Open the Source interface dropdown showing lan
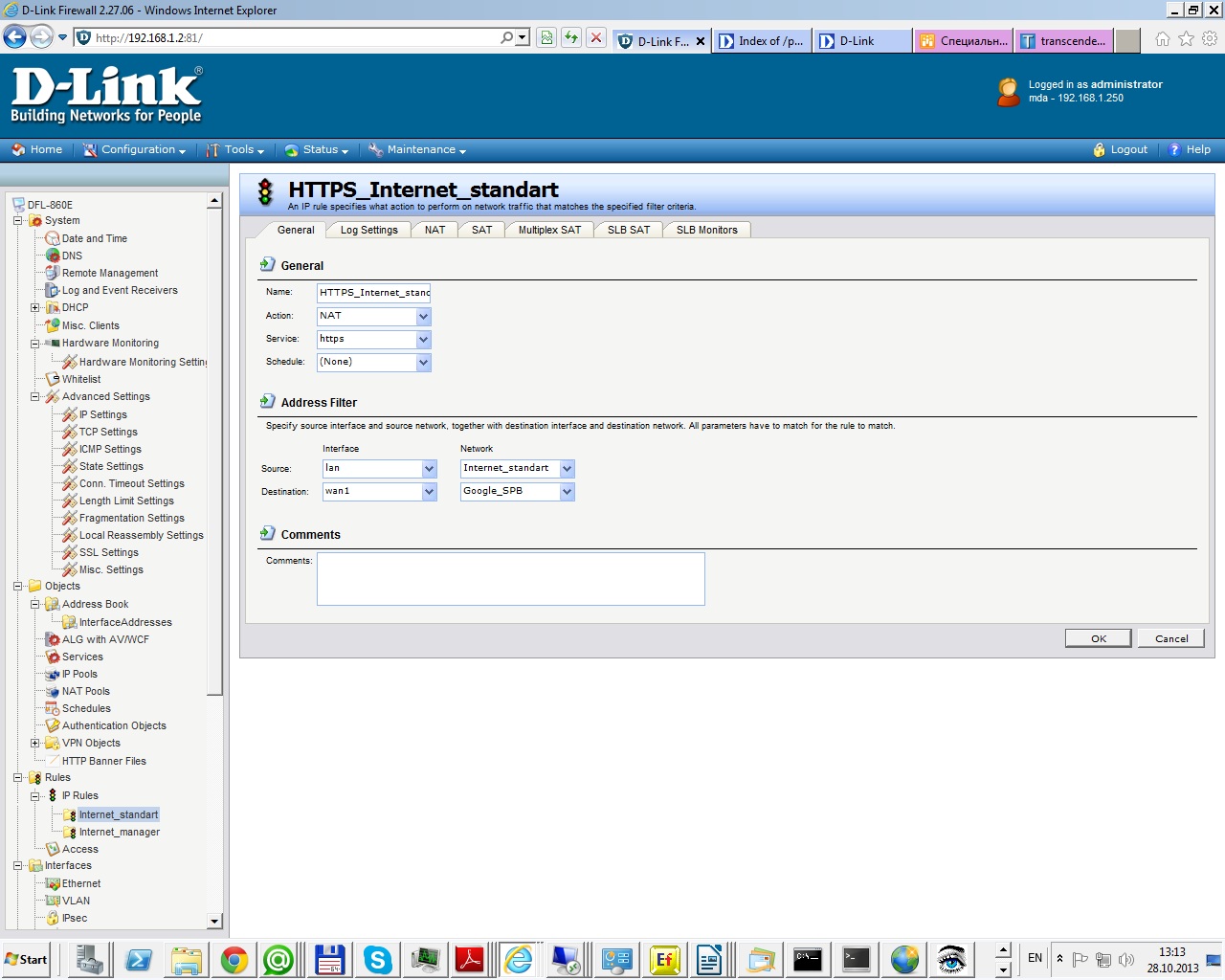 click(380, 468)
